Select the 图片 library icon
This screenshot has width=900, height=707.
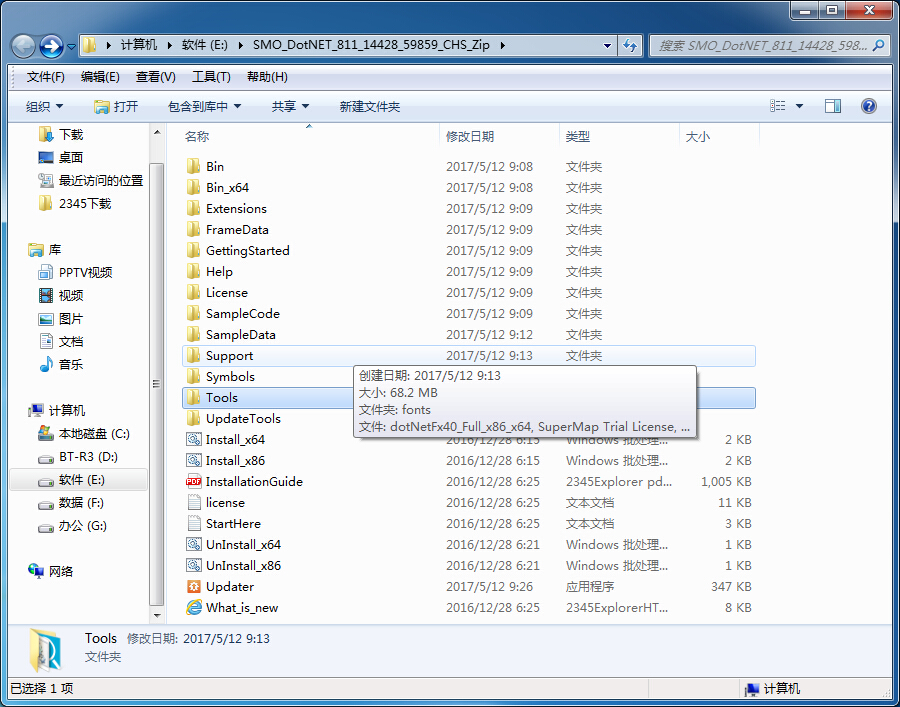(x=46, y=318)
